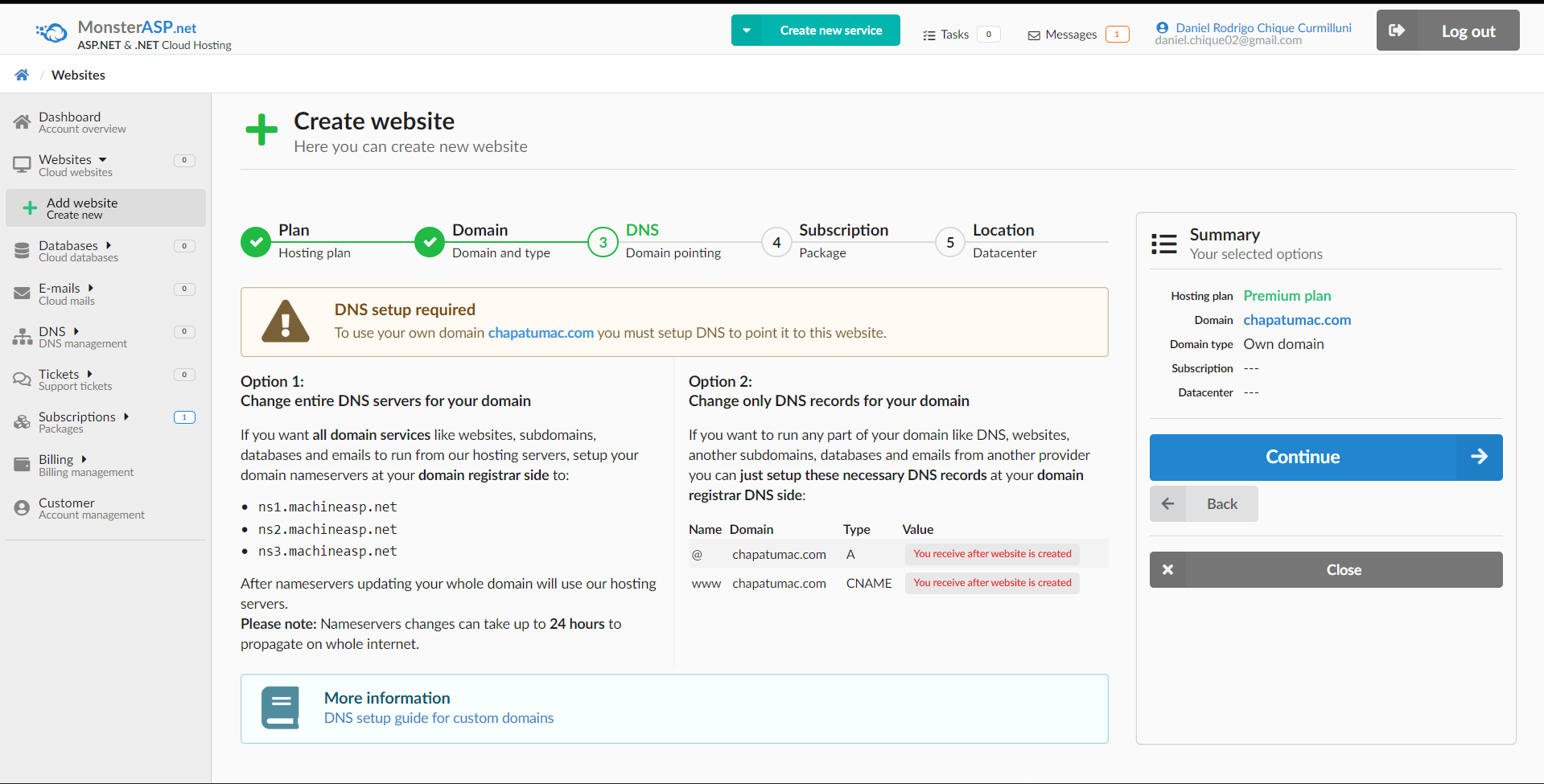This screenshot has height=784, width=1544.
Task: Click Websites breadcrumb link
Action: pos(78,75)
